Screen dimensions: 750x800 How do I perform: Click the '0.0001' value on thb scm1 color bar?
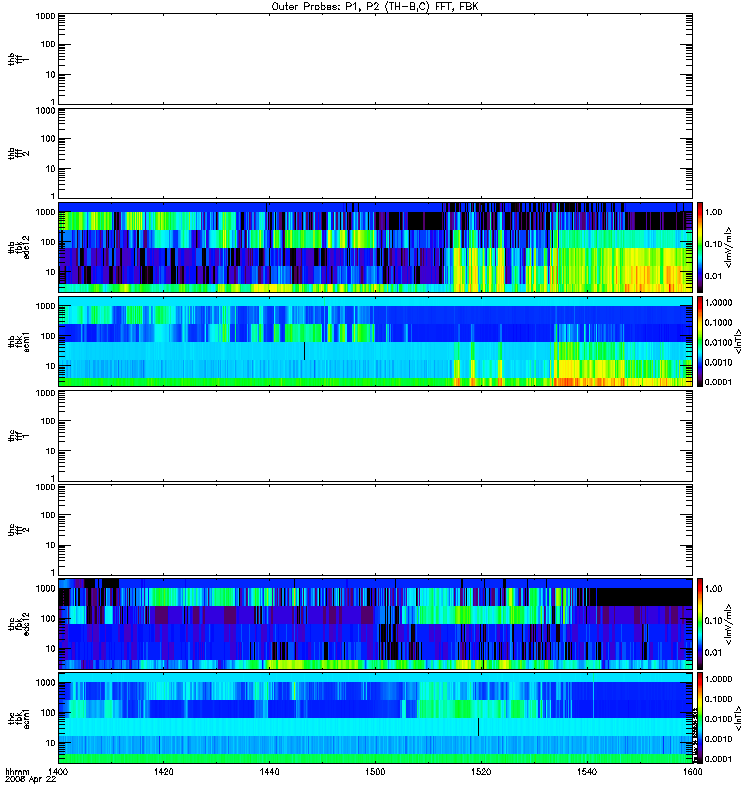pyautogui.click(x=718, y=382)
